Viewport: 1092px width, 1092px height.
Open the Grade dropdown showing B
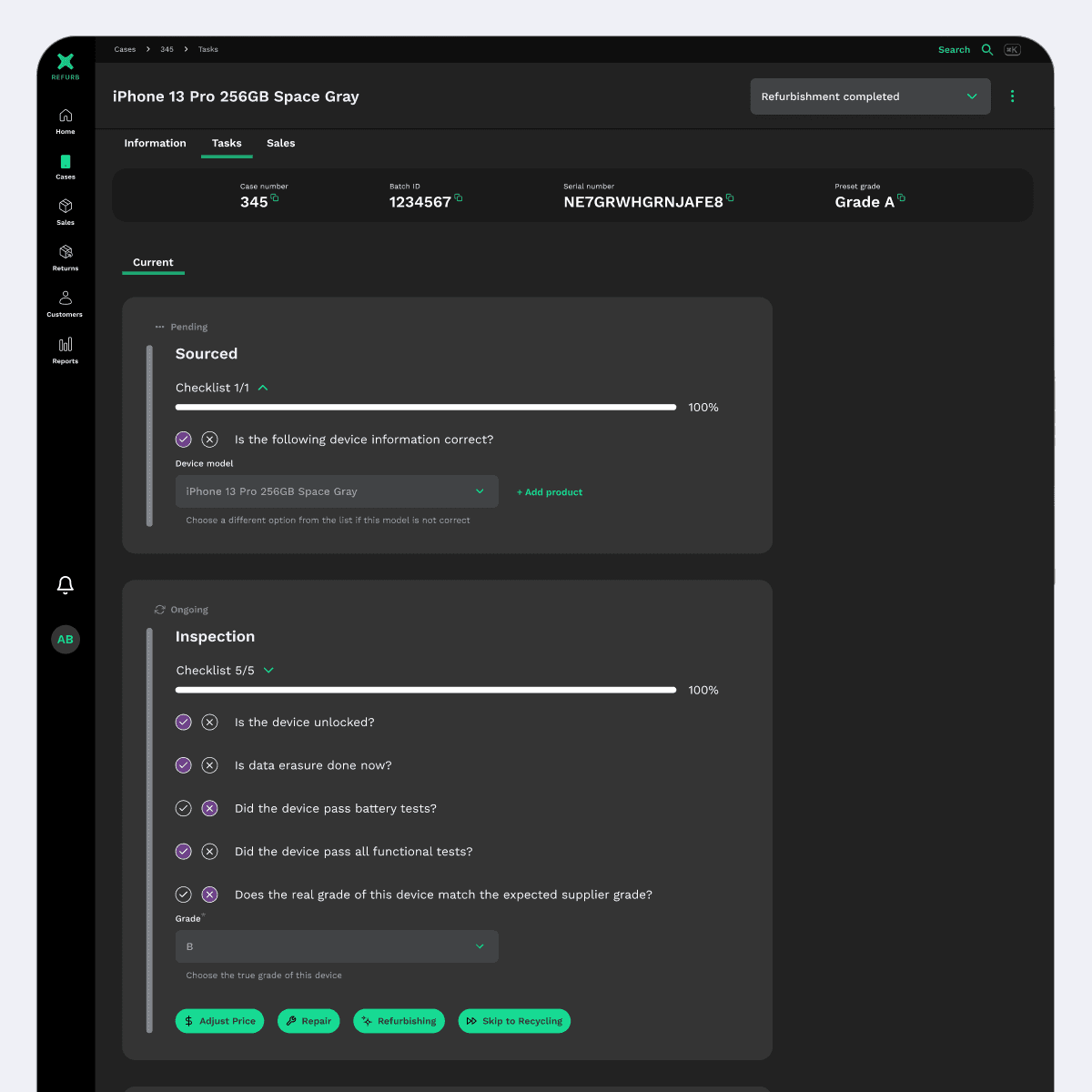coord(337,946)
